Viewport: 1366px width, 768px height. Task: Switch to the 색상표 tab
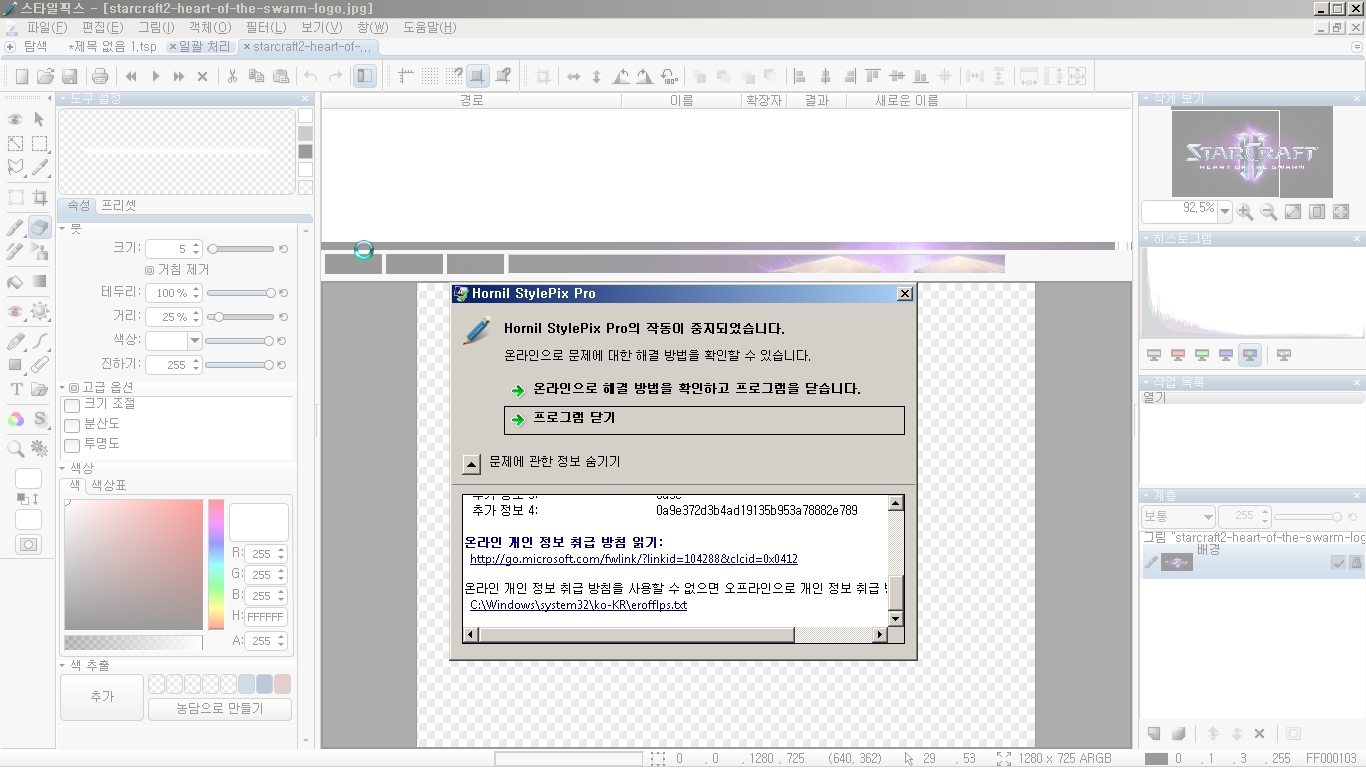(109, 485)
